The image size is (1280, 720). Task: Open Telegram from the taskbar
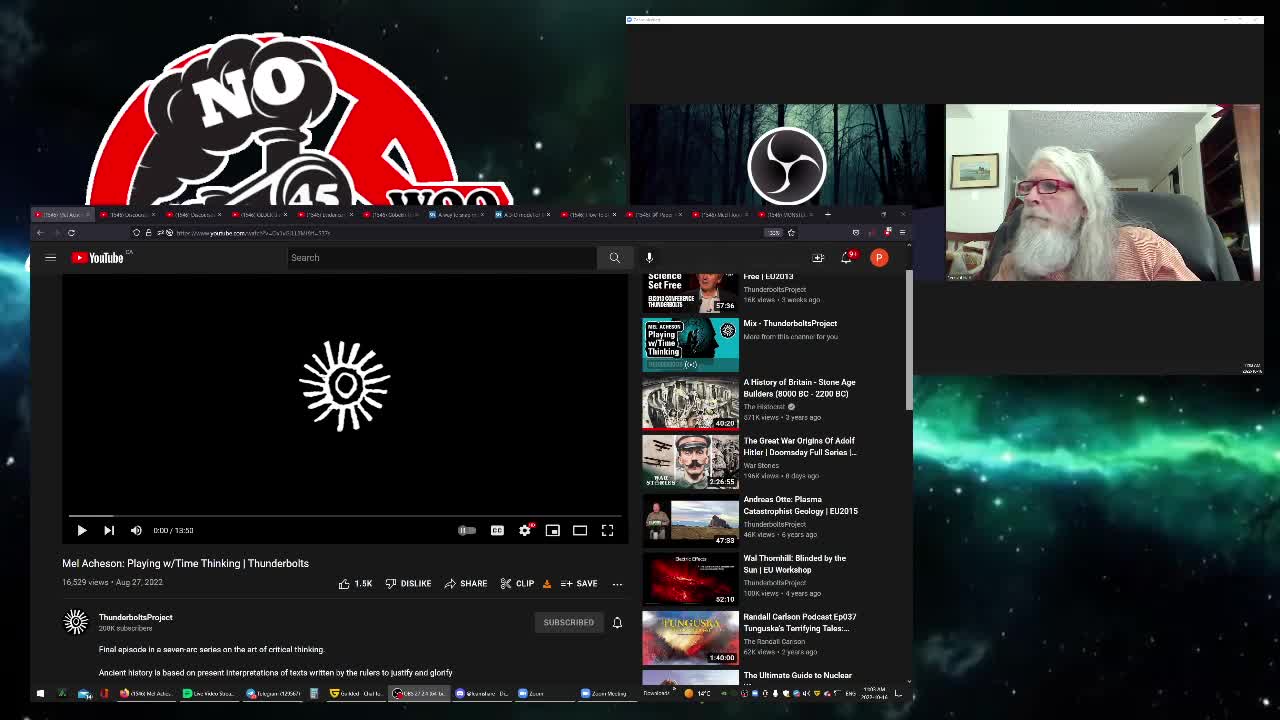[x=274, y=693]
